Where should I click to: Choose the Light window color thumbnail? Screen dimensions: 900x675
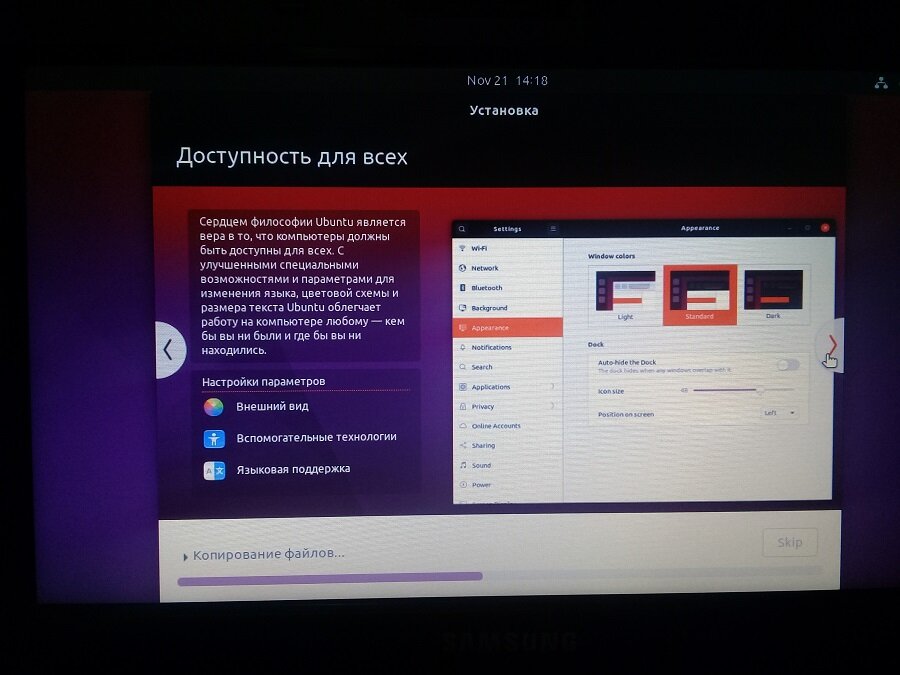pos(625,295)
